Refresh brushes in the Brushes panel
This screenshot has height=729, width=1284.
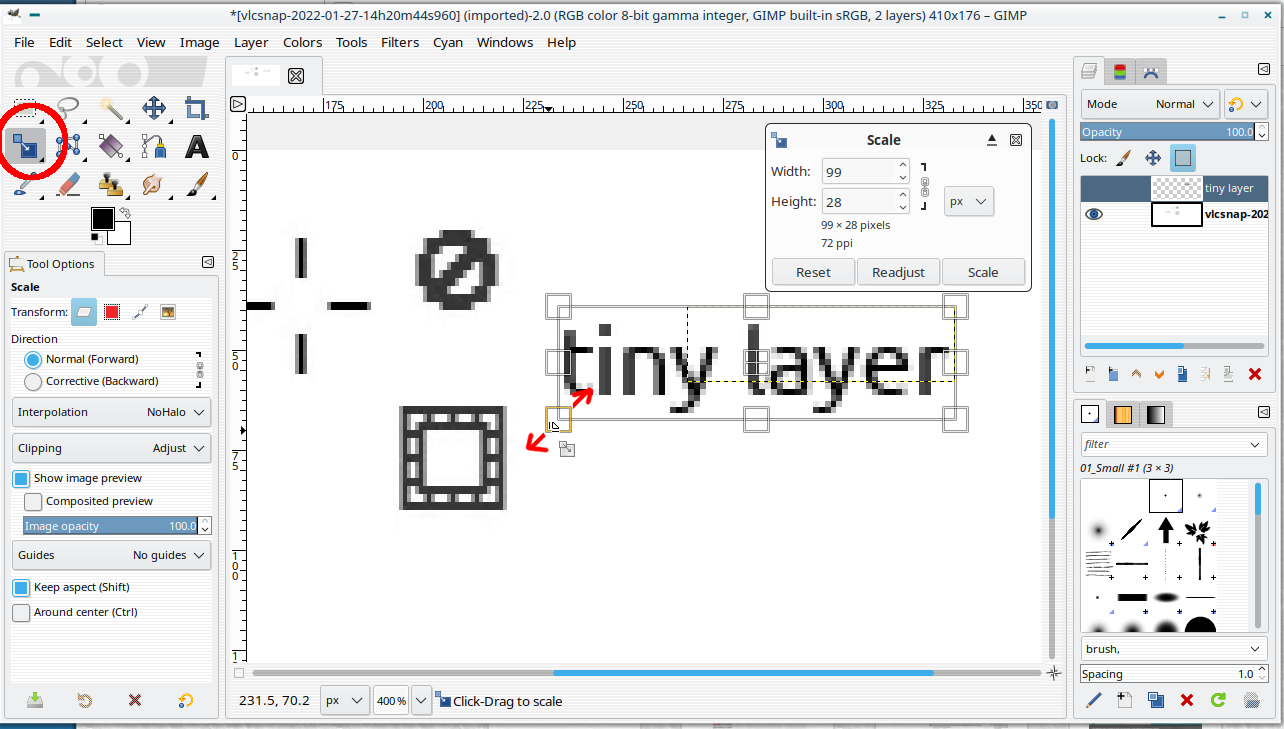tap(1218, 700)
